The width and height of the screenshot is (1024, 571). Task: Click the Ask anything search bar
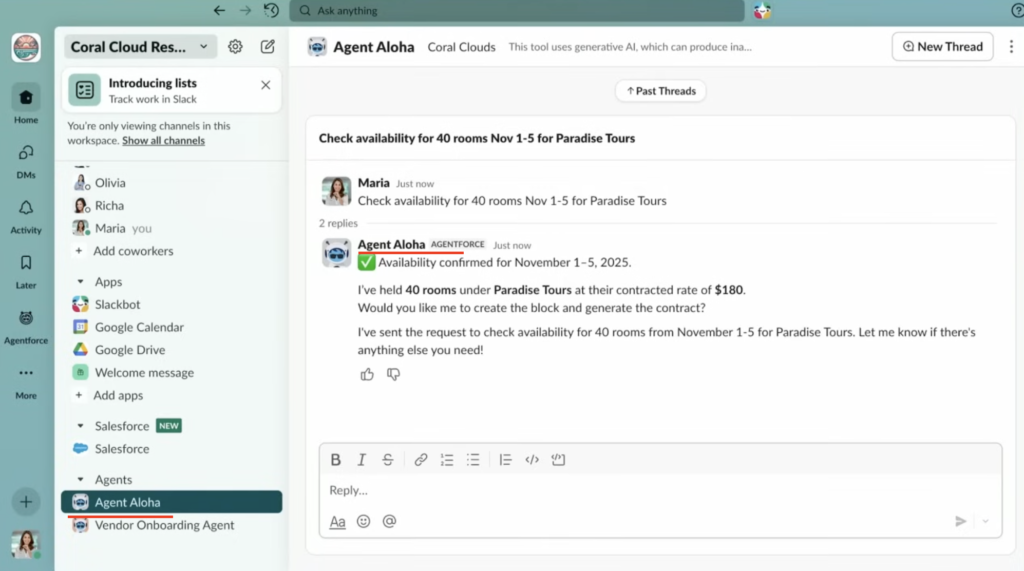click(x=517, y=10)
